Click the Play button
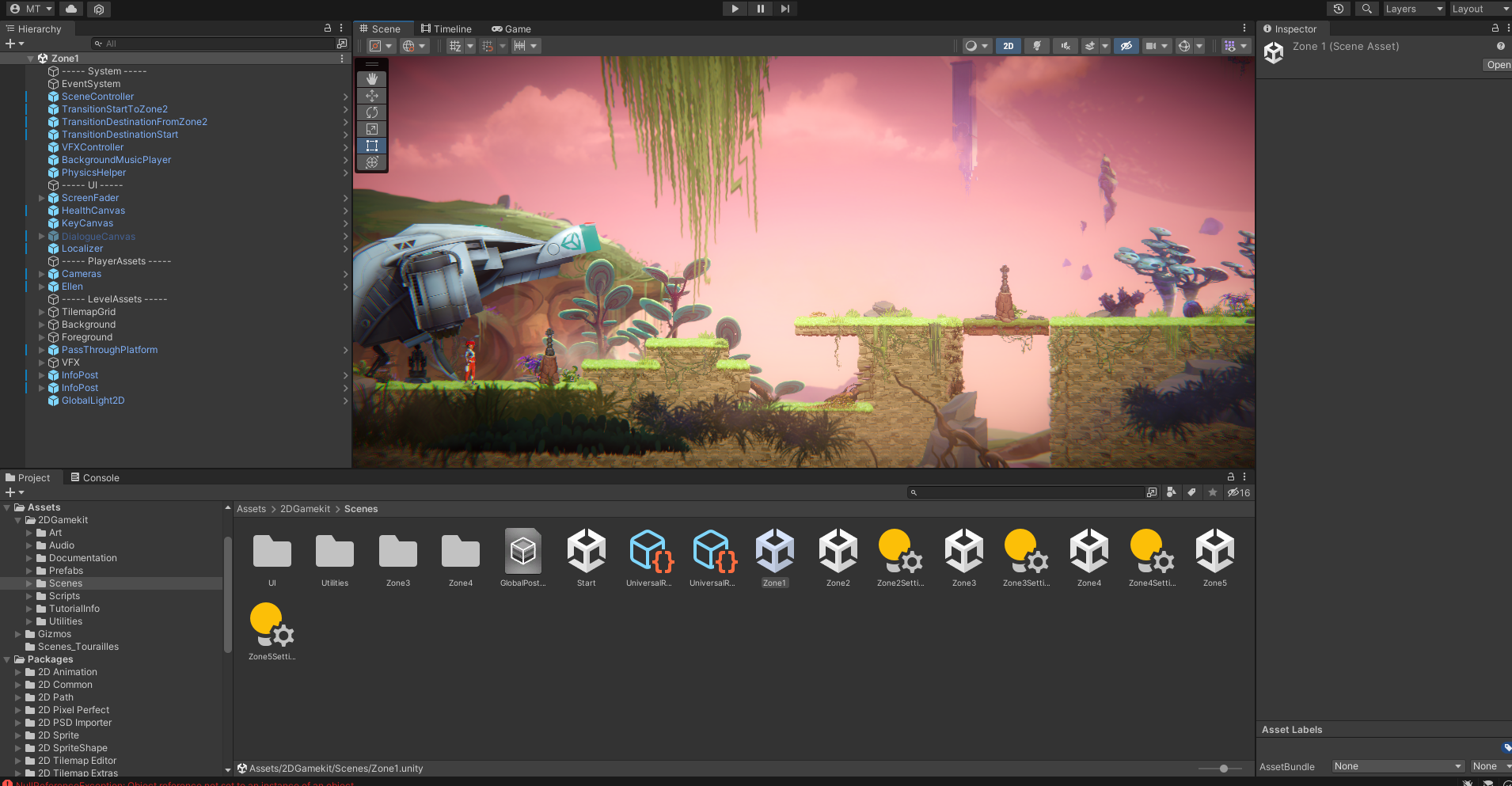Image resolution: width=1512 pixels, height=786 pixels. (735, 9)
